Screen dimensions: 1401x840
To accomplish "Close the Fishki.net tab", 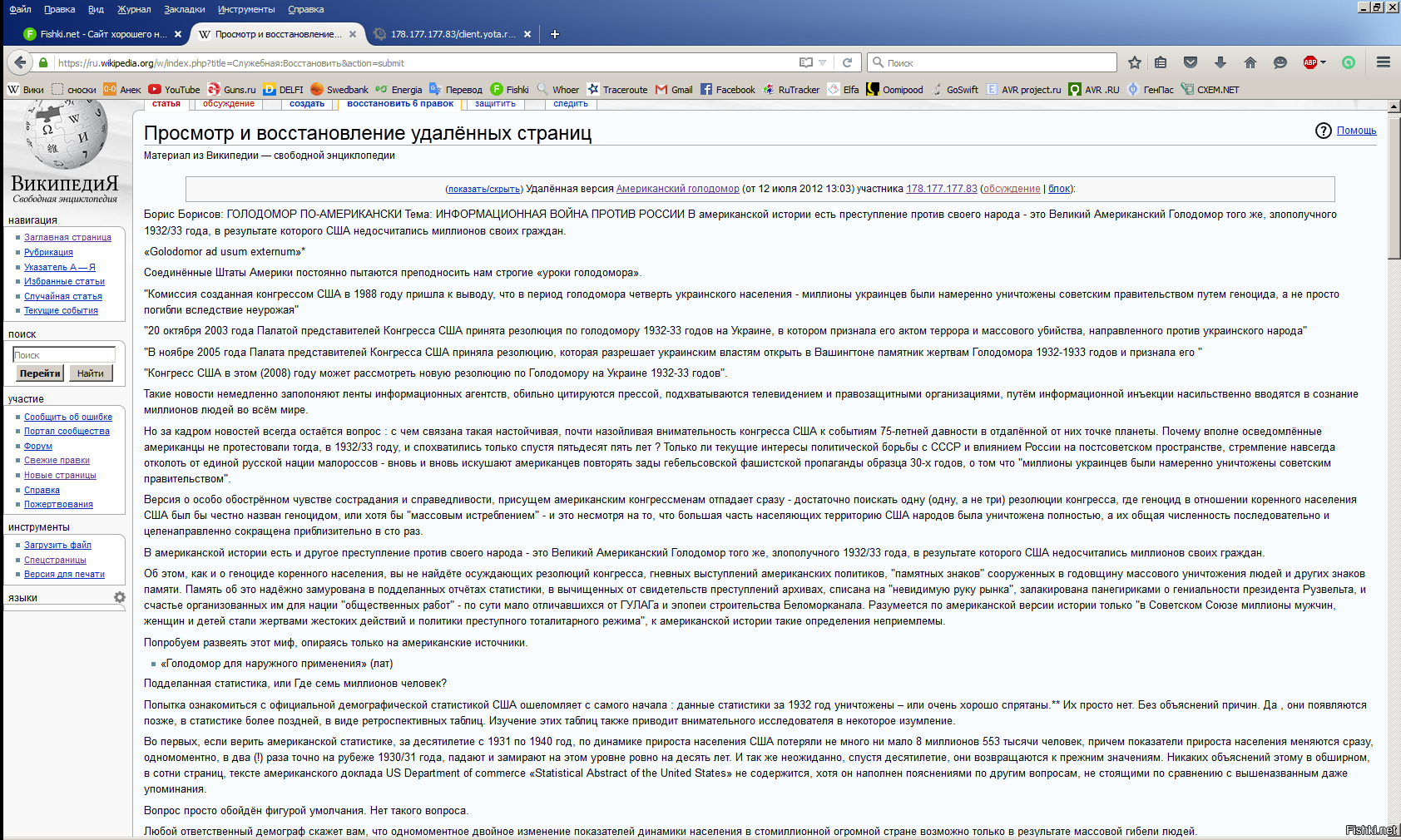I will (x=178, y=34).
